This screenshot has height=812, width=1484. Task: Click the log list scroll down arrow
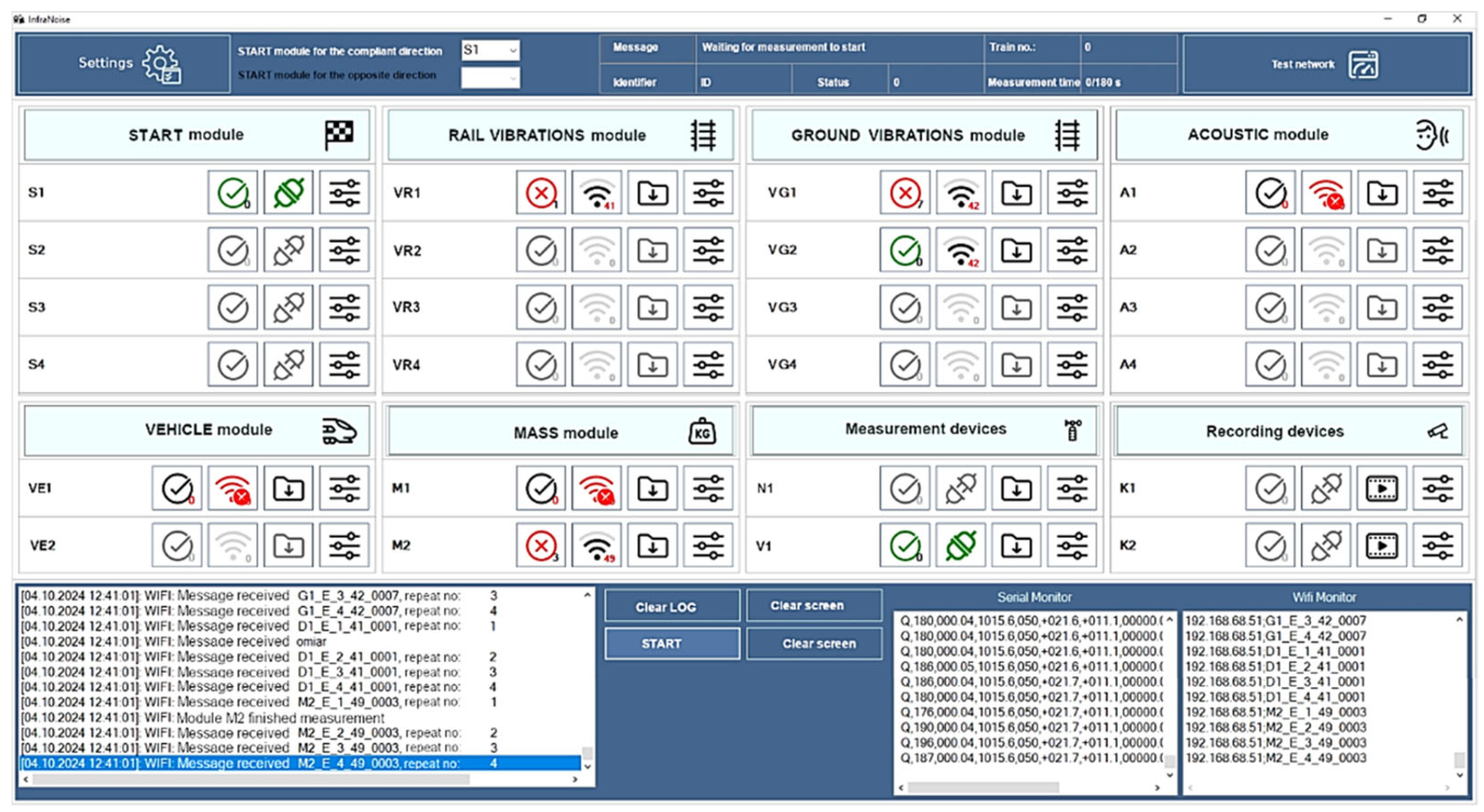point(587,766)
